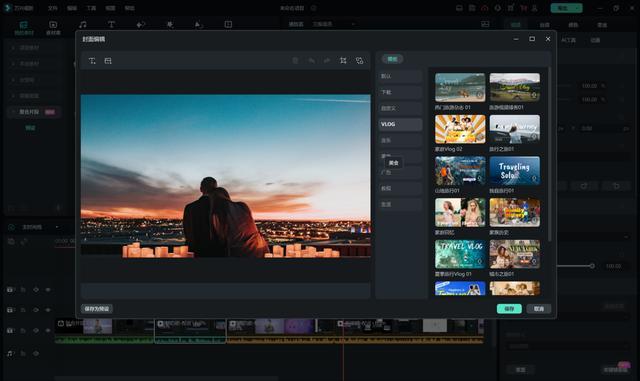Click the red playhead line on the timeline

(343, 351)
